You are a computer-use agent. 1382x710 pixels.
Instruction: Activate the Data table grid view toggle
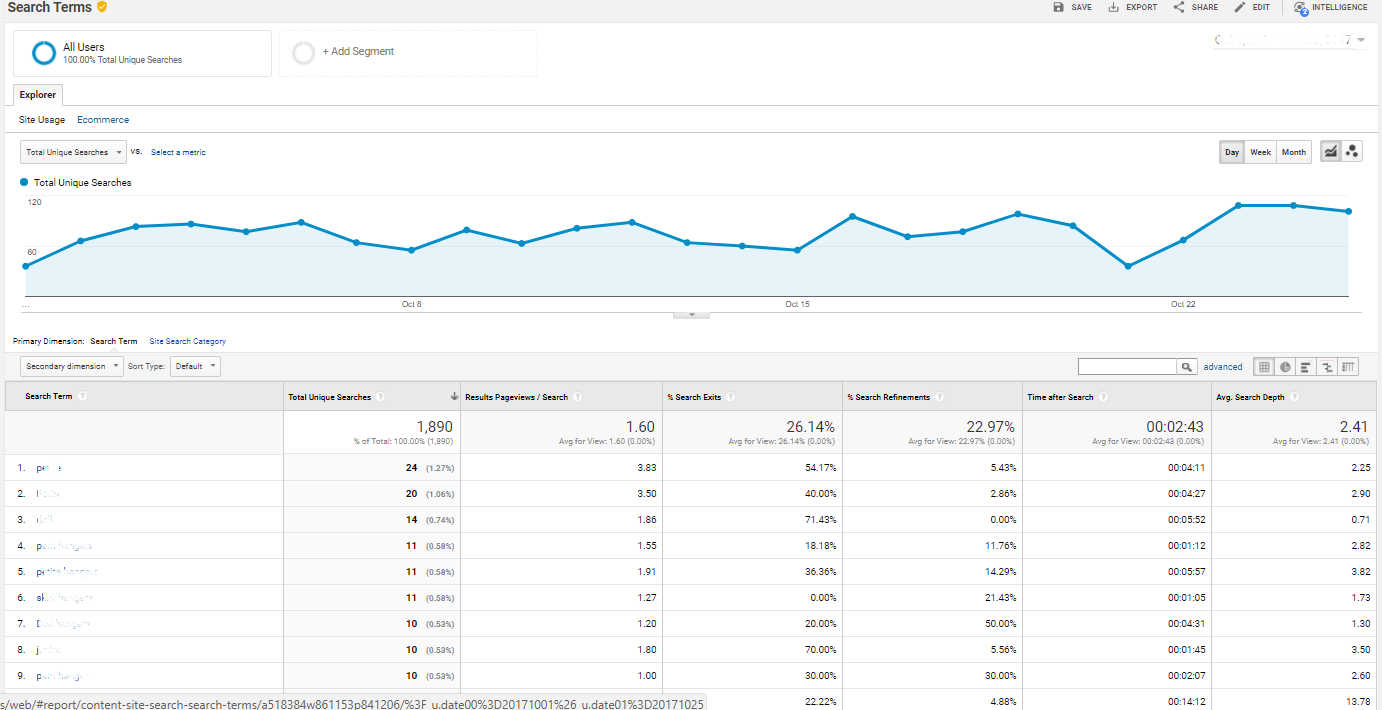pos(1265,366)
